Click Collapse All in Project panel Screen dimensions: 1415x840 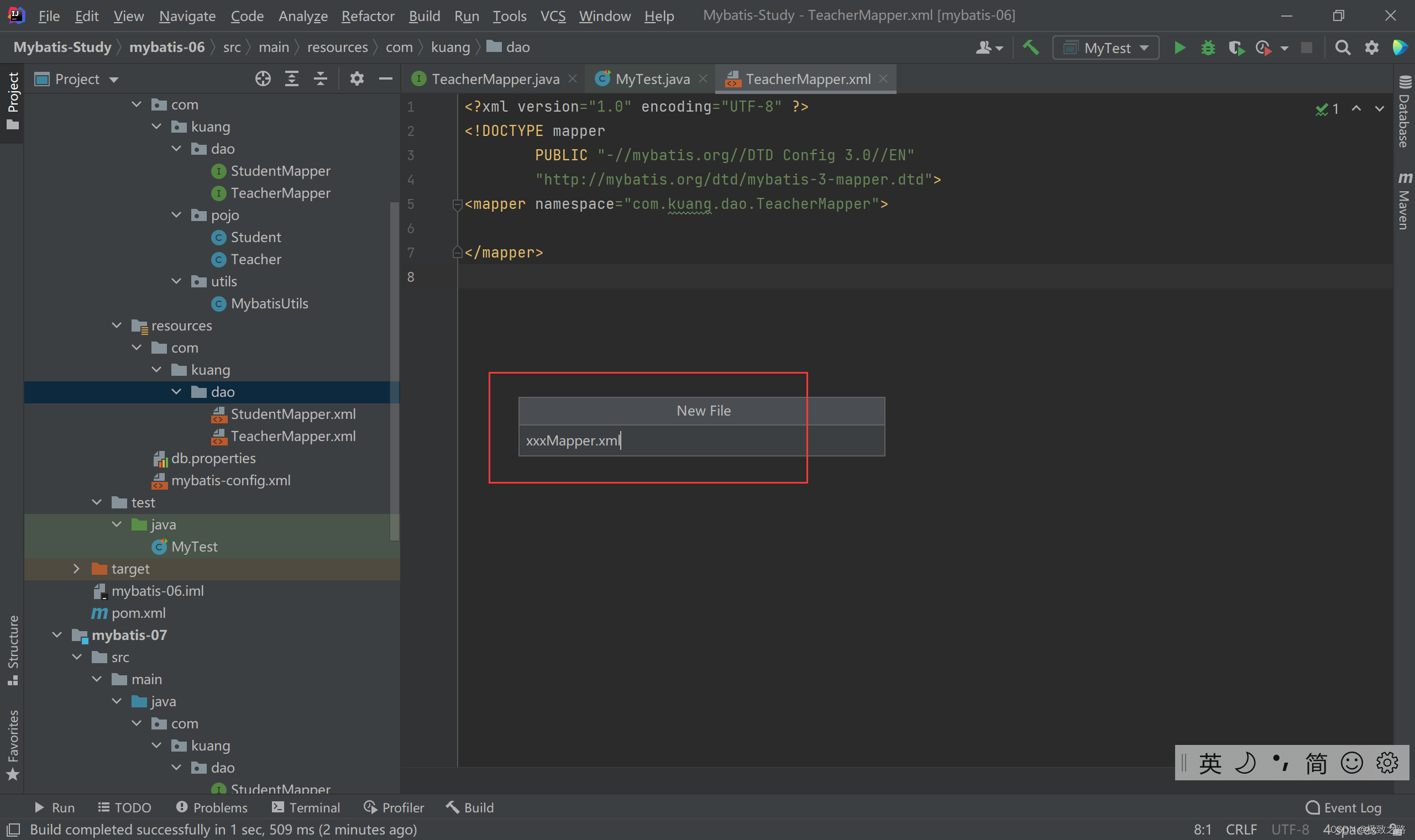pos(321,78)
